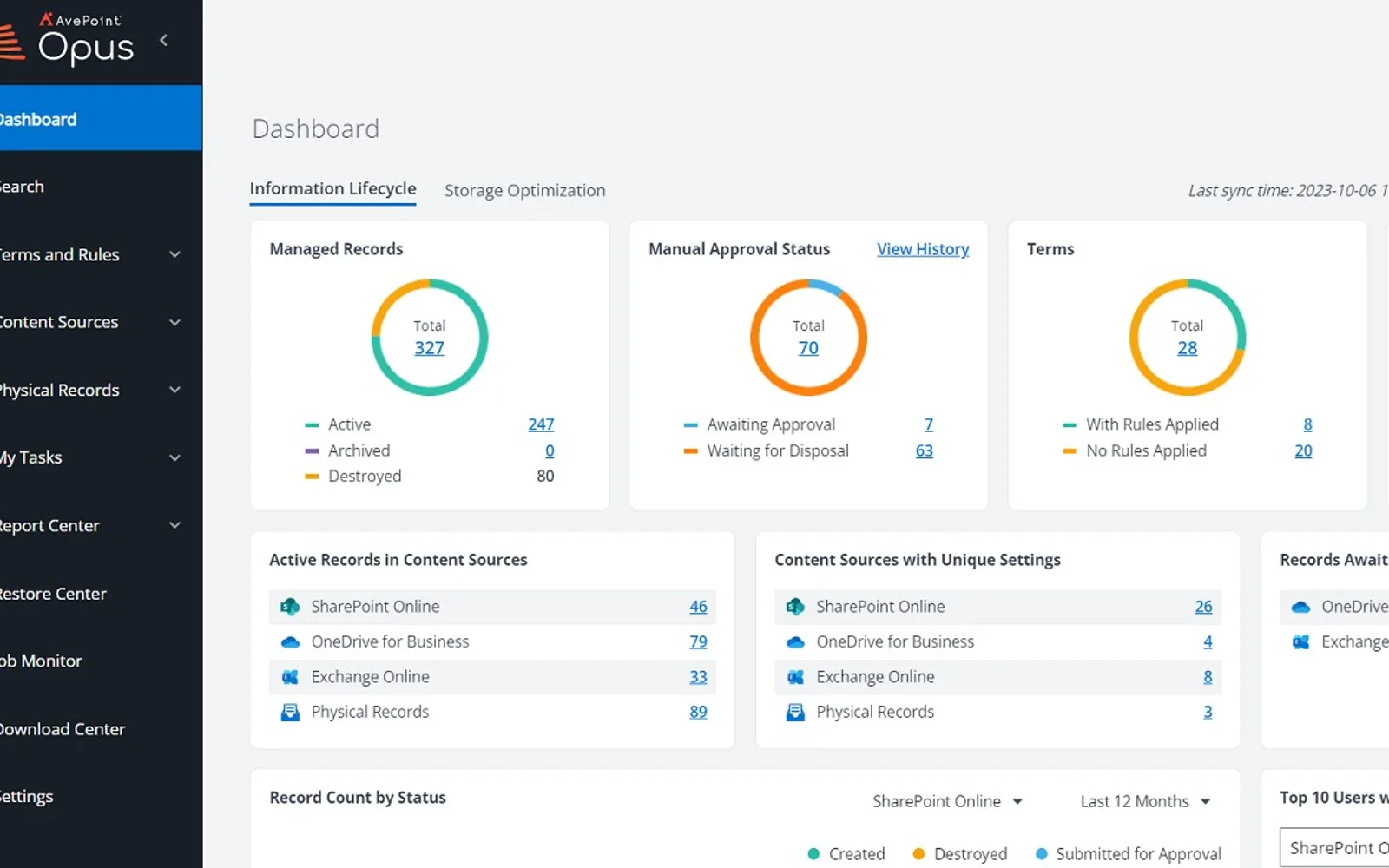This screenshot has width=1389, height=868.
Task: Click Physical Records icon in Active Records
Action: click(290, 713)
